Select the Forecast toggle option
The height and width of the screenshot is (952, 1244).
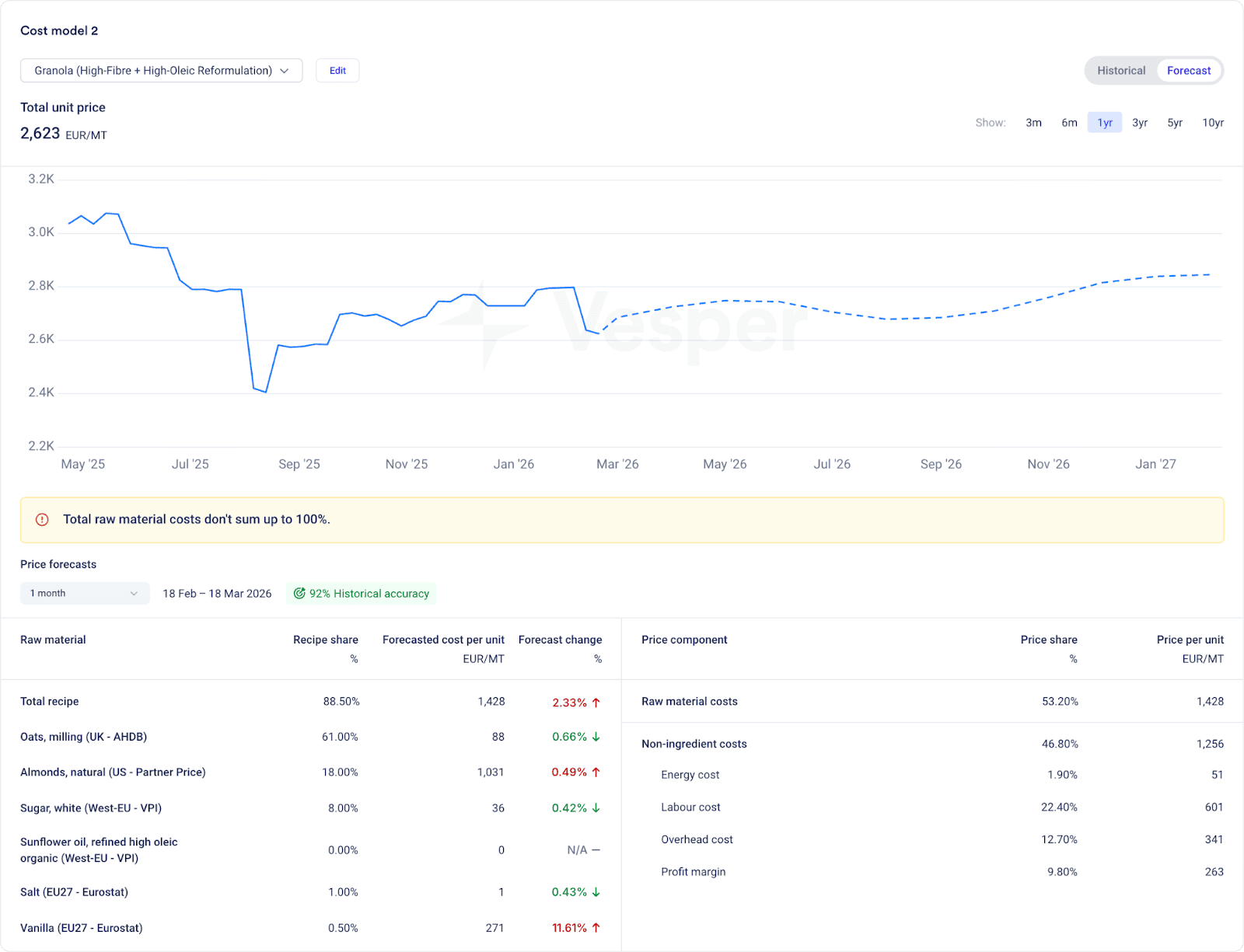[x=1188, y=71]
